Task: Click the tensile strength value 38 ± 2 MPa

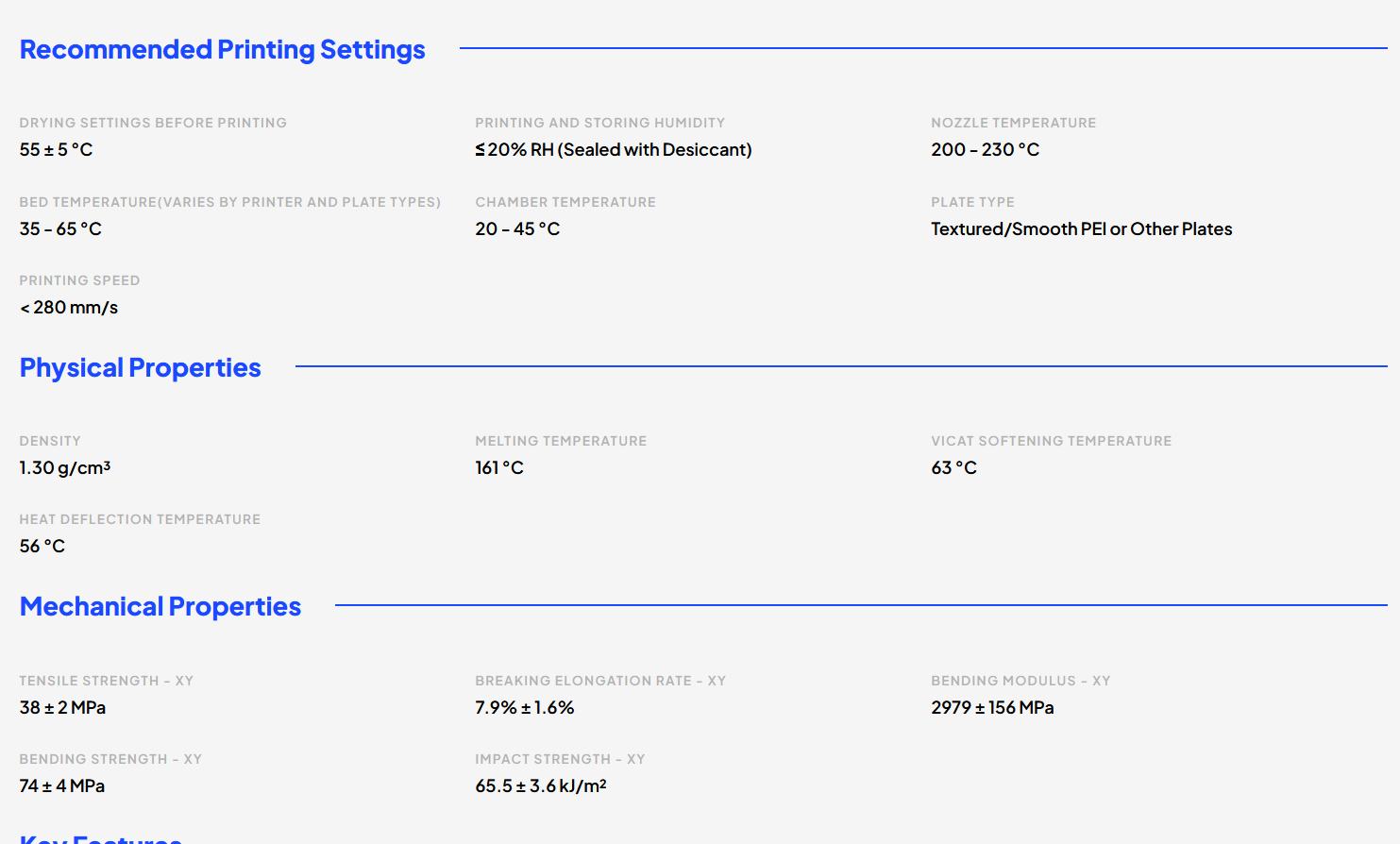Action: [62, 707]
